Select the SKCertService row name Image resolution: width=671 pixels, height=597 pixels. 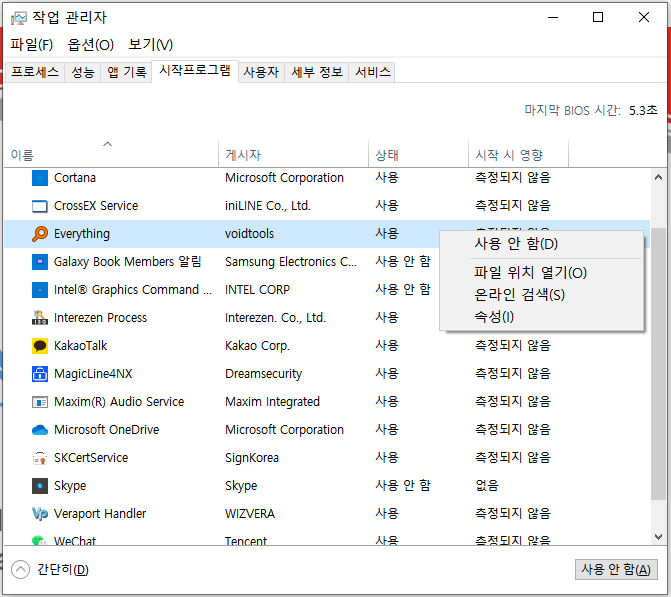coord(91,458)
